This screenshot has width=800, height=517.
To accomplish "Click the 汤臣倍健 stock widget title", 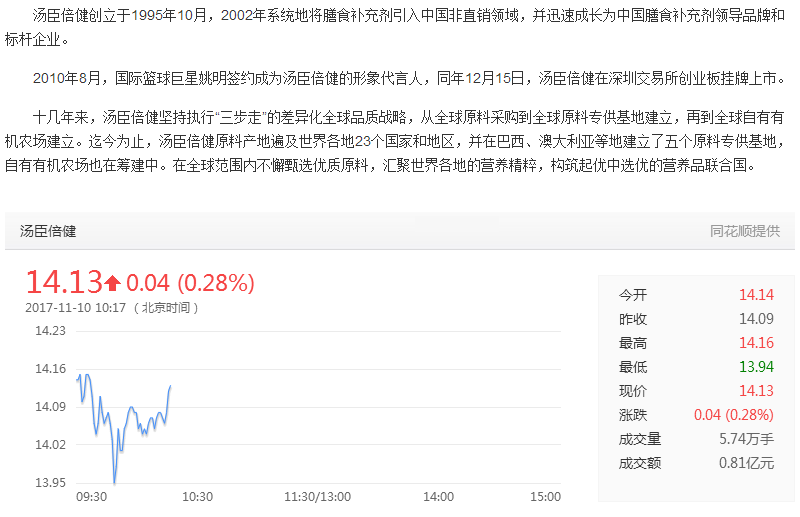I will point(48,231).
